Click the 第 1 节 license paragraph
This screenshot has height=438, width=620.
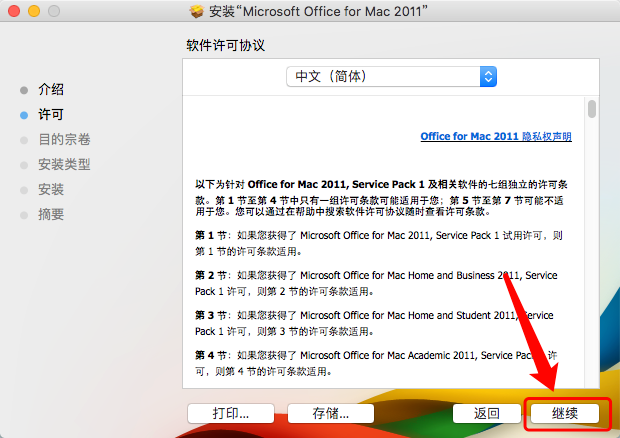click(x=379, y=243)
